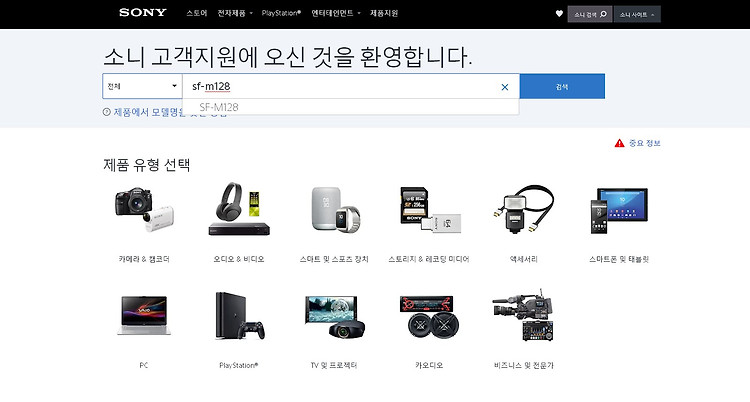
Task: Expand the 소니 사이트 dropdown
Action: [637, 14]
